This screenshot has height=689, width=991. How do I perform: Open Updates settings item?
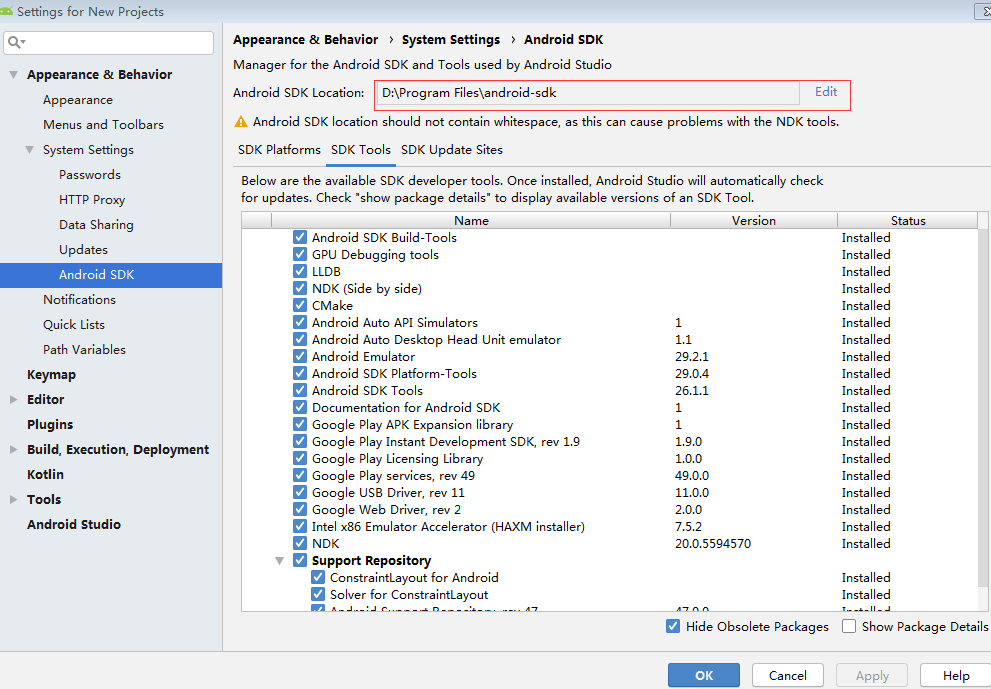pos(83,250)
